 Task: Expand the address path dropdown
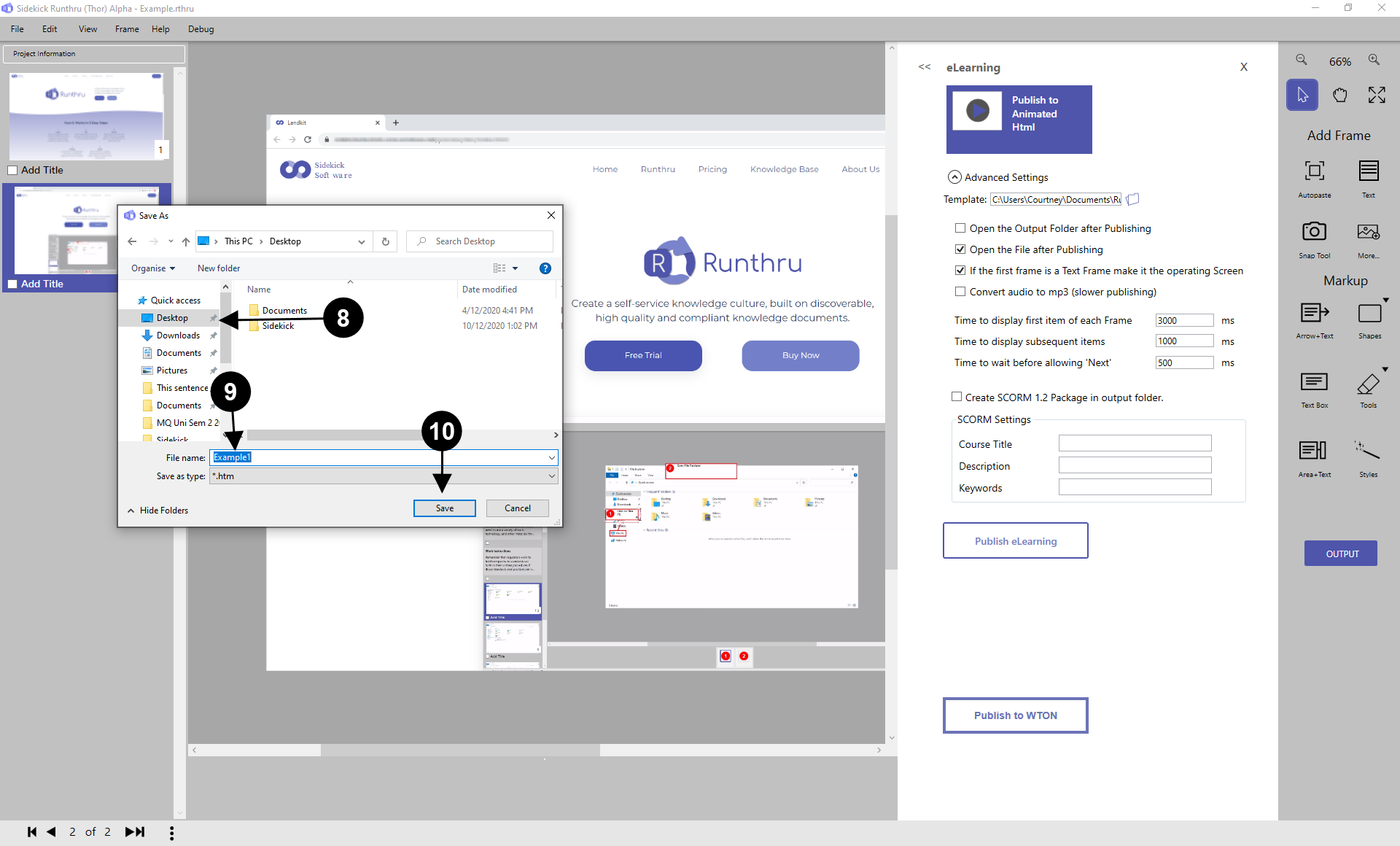tap(361, 241)
